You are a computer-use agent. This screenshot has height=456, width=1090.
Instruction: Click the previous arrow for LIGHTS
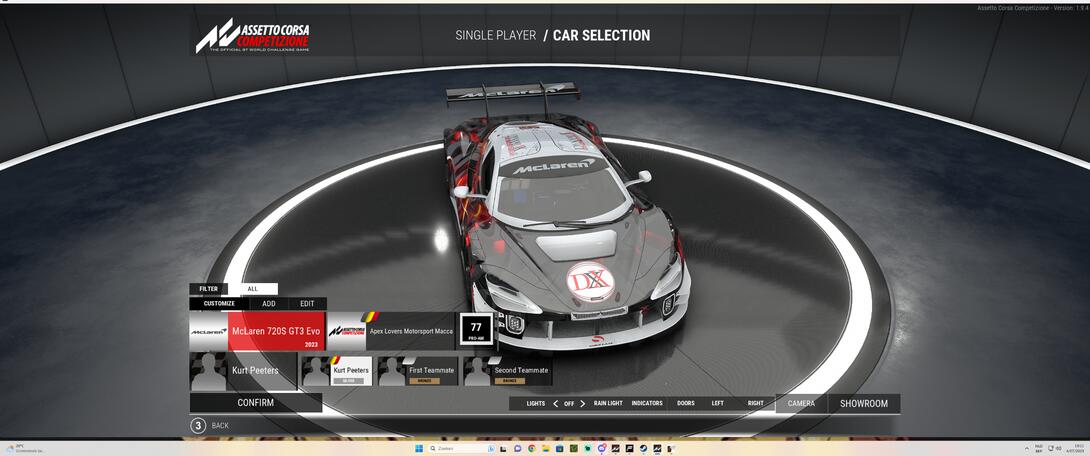click(555, 403)
